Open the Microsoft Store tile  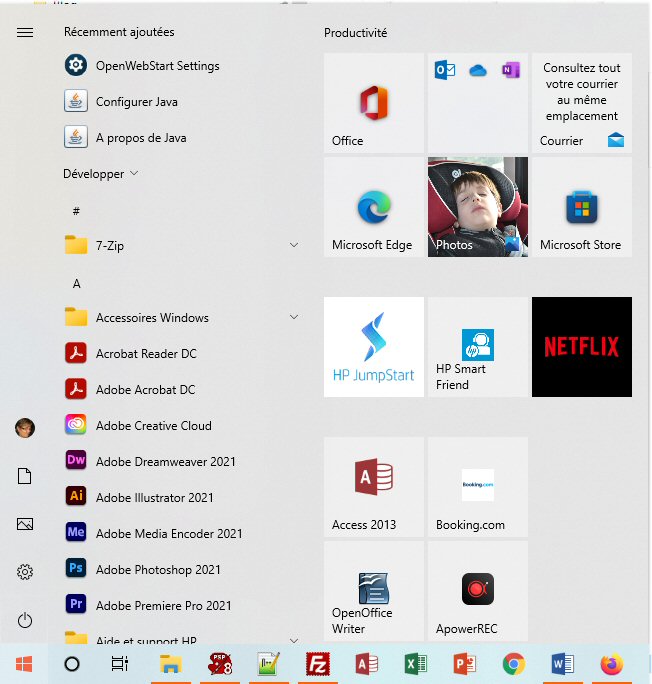(x=581, y=207)
